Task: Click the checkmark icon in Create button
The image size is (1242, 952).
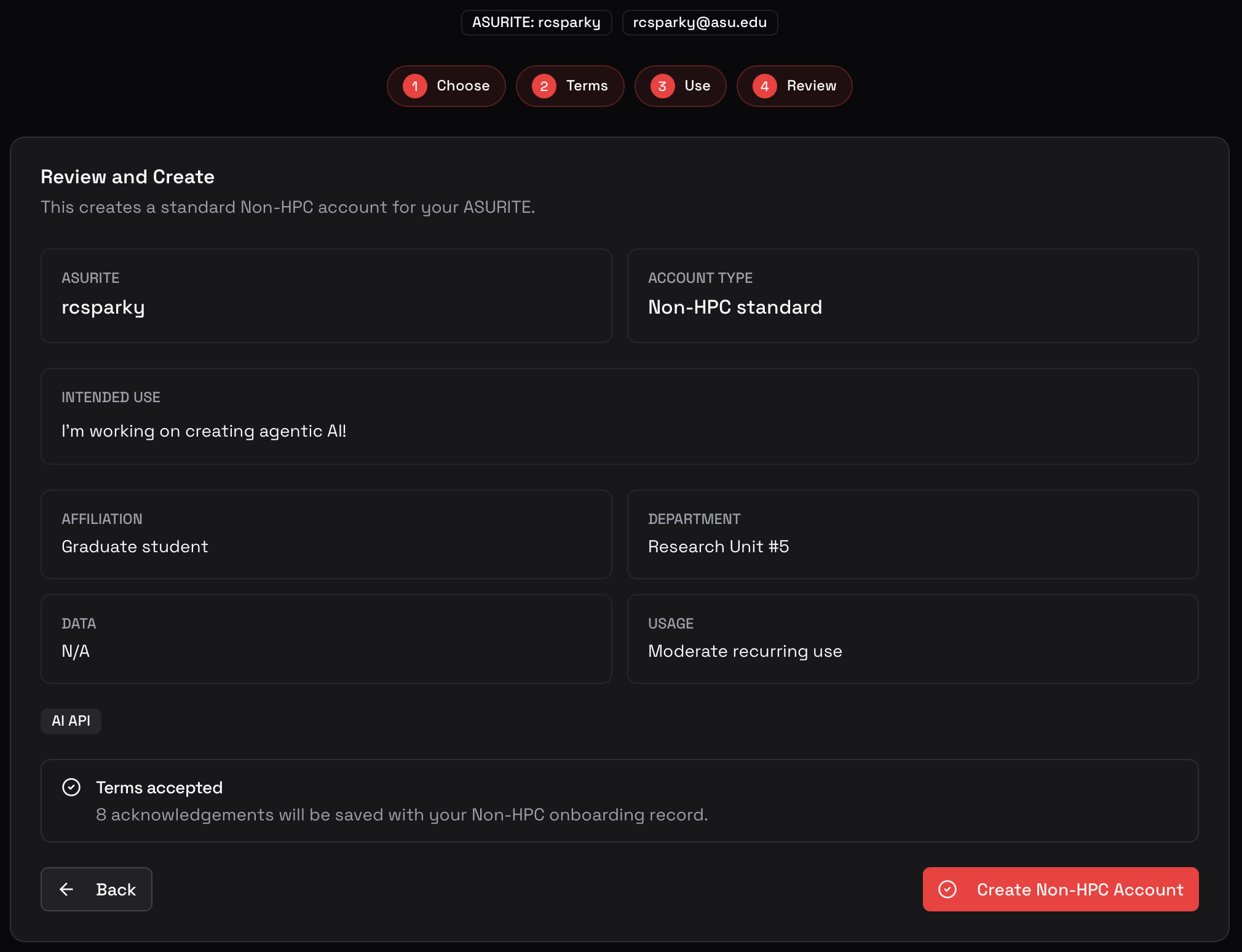Action: pyautogui.click(x=947, y=889)
